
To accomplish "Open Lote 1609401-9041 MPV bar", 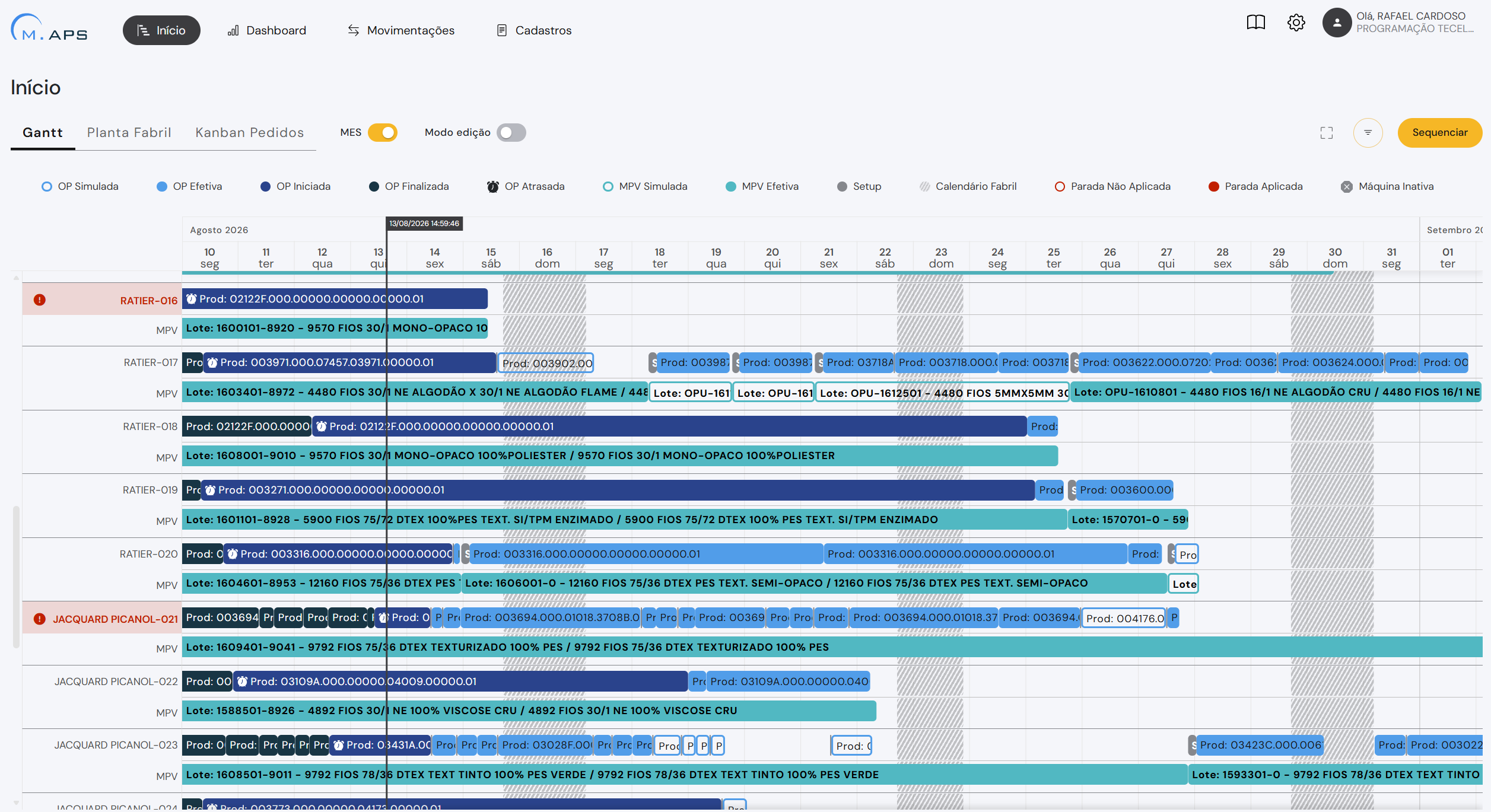I will (832, 647).
